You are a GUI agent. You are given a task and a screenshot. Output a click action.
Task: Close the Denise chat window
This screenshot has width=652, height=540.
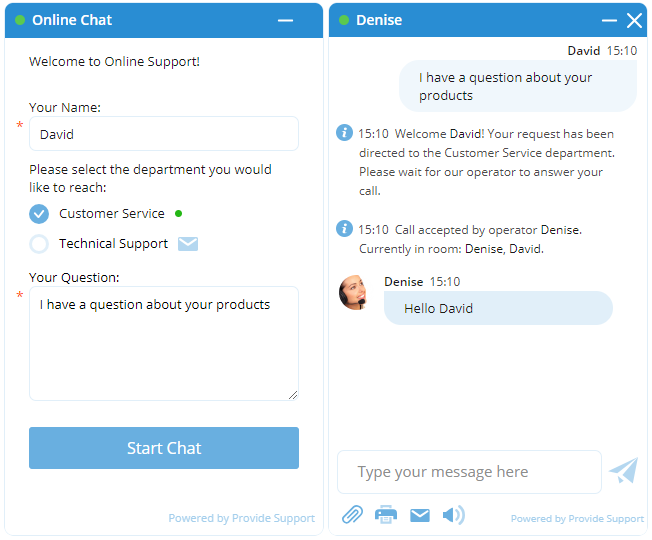634,20
